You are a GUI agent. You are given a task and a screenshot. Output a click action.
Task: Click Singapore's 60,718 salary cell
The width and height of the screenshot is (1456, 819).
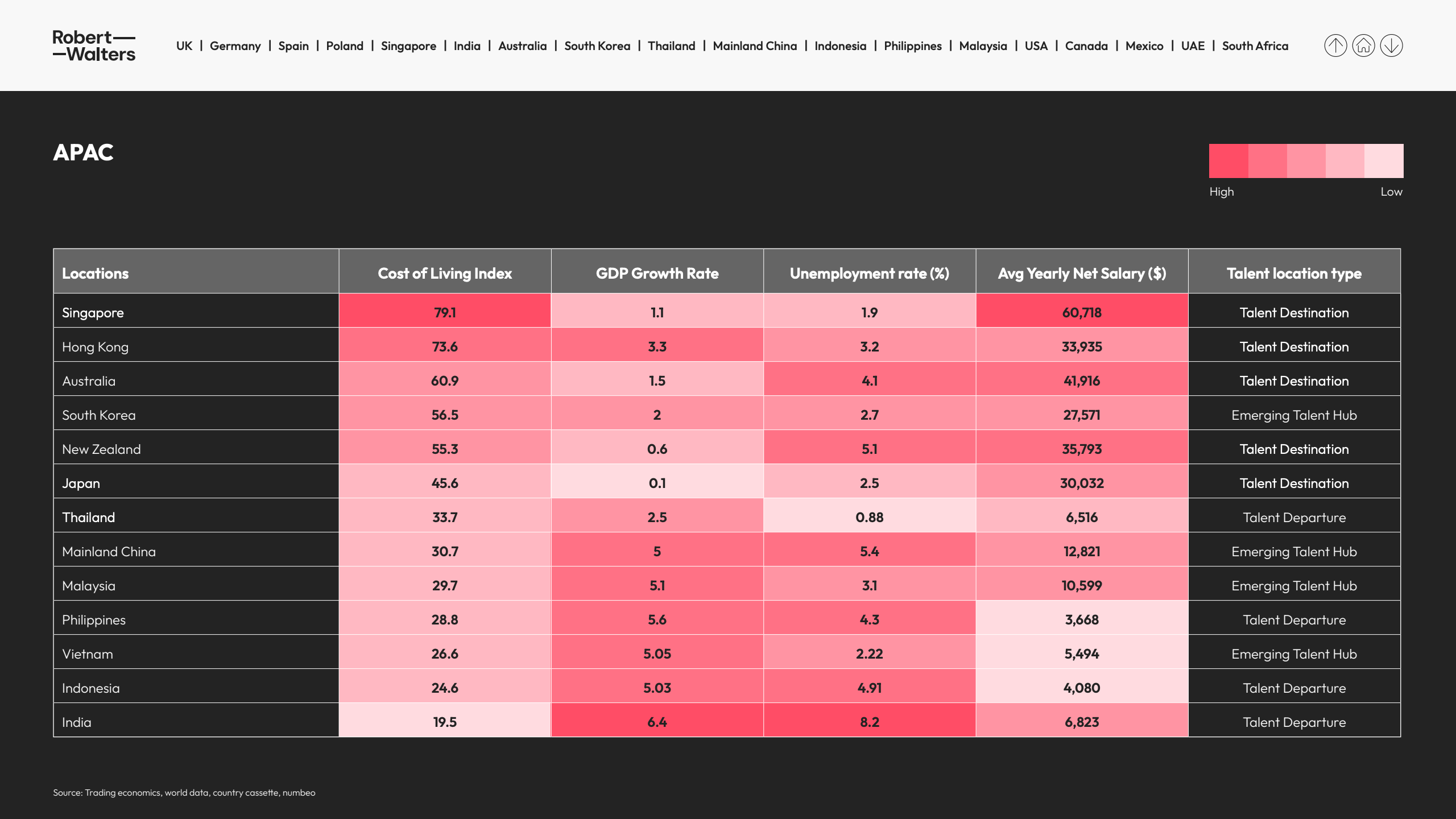(x=1082, y=312)
